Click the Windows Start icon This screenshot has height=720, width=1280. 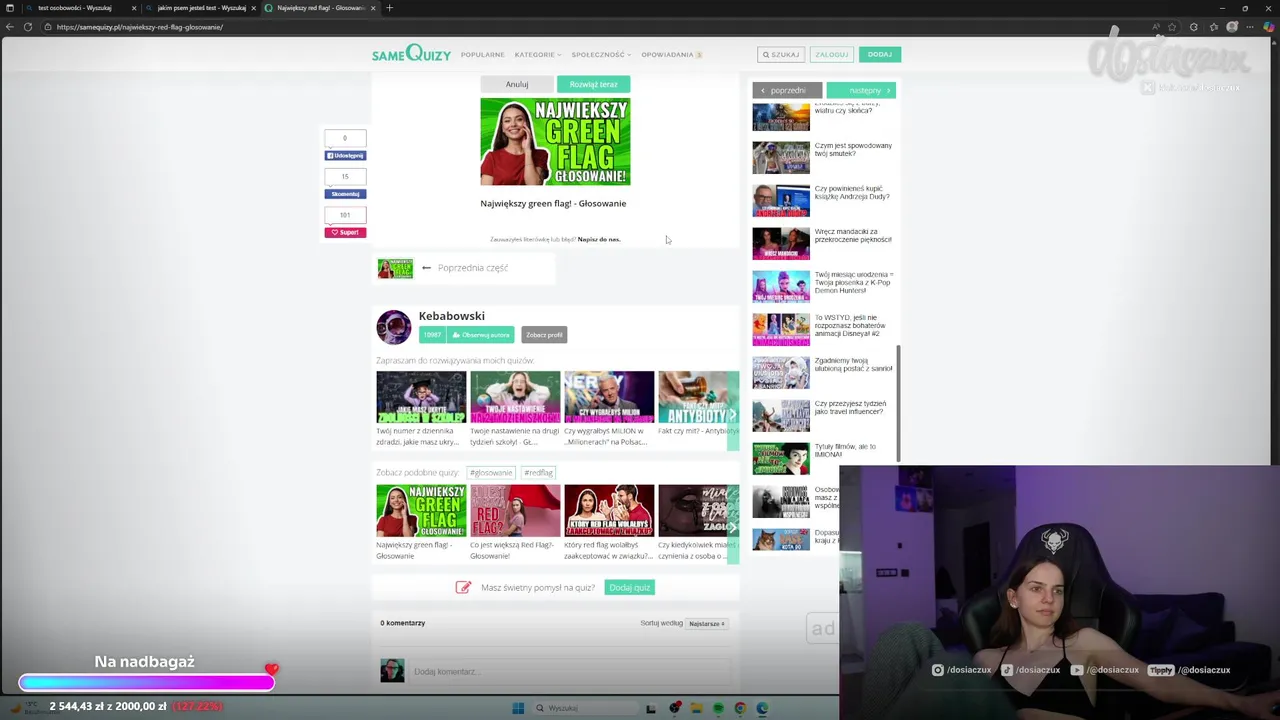pyautogui.click(x=518, y=708)
